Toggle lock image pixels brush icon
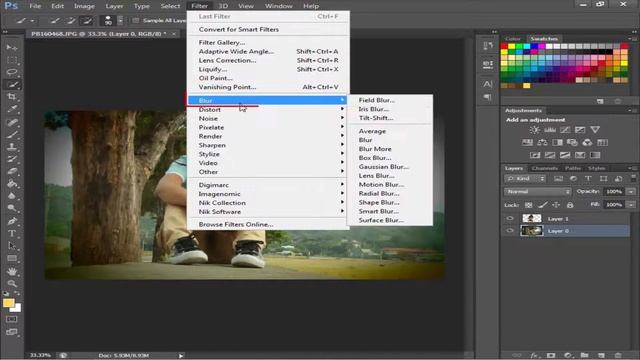This screenshot has height=360, width=640. click(542, 205)
